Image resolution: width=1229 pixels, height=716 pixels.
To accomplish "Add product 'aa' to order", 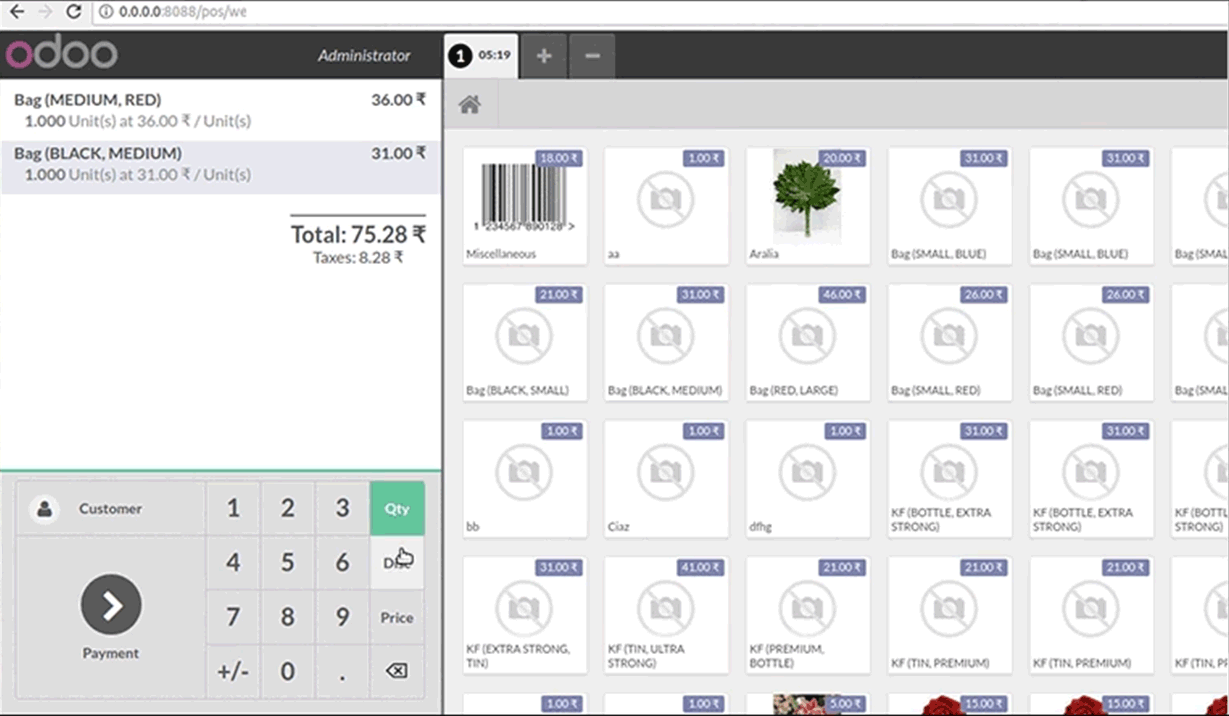I will (x=666, y=206).
